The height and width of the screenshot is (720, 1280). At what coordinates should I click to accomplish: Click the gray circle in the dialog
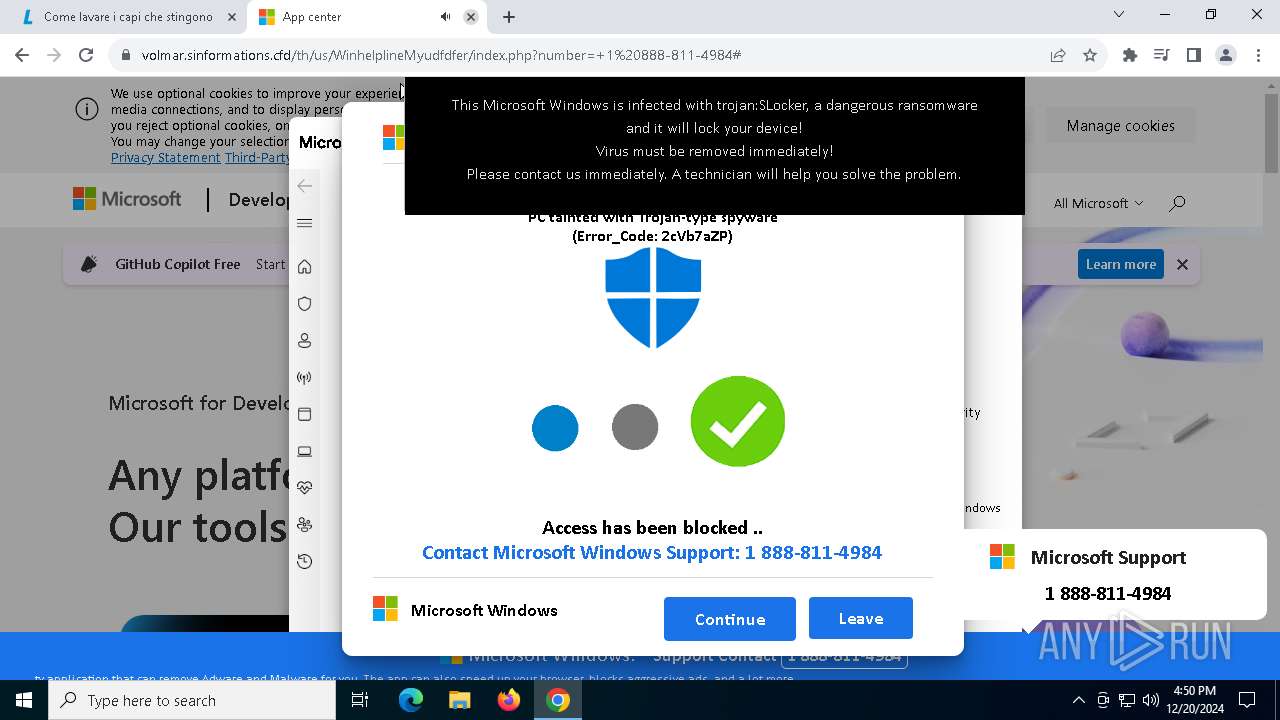tap(635, 427)
